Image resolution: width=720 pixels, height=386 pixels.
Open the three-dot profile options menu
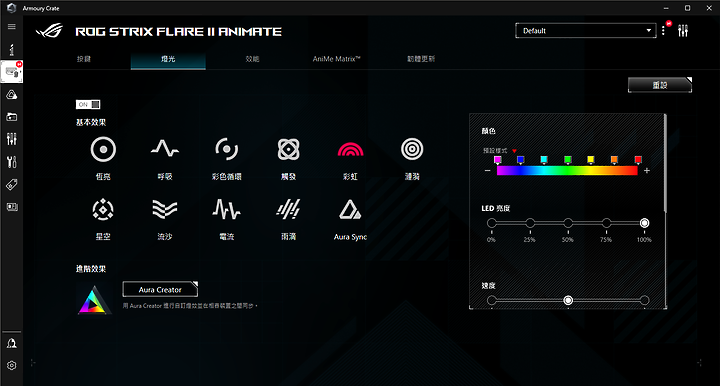[663, 31]
